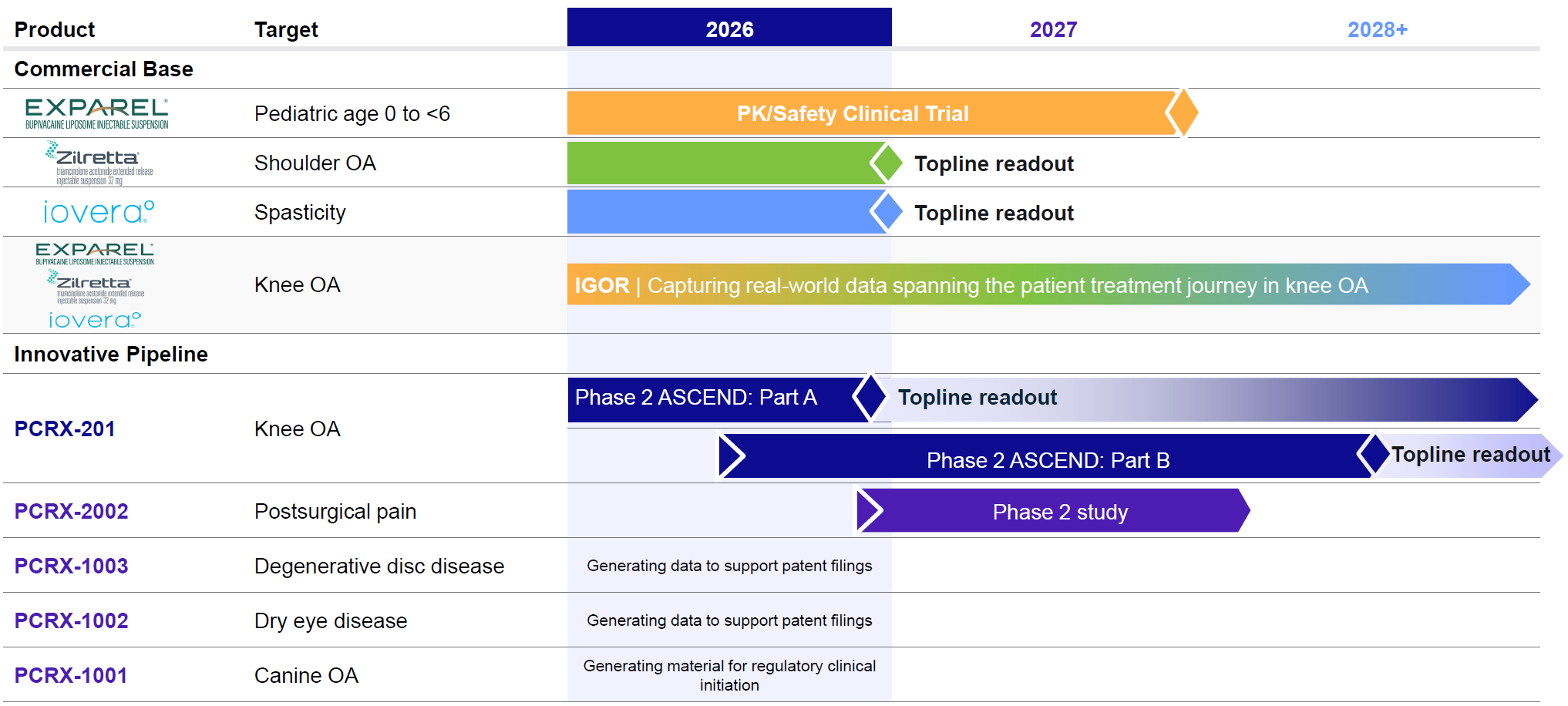Select the 'Postsurgical pain' target text
The width and height of the screenshot is (1568, 706).
(335, 511)
